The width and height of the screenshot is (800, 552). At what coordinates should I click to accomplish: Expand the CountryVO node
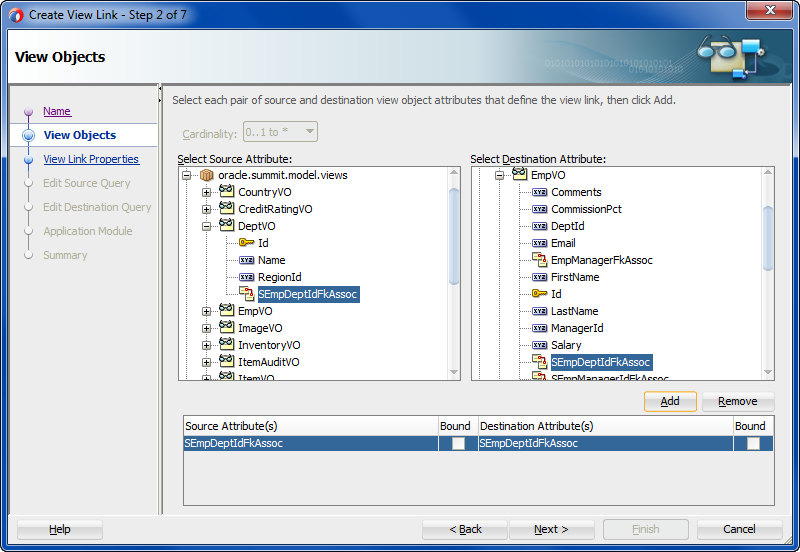(x=206, y=192)
